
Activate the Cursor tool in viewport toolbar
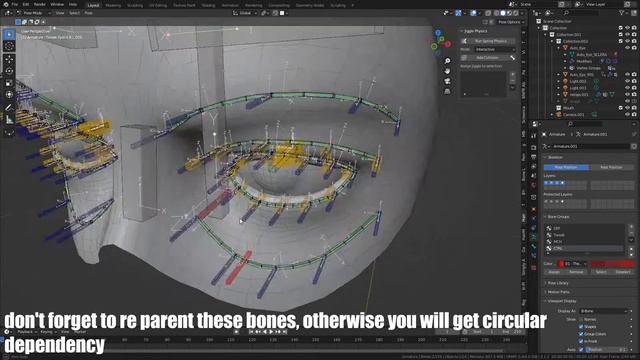click(9, 46)
